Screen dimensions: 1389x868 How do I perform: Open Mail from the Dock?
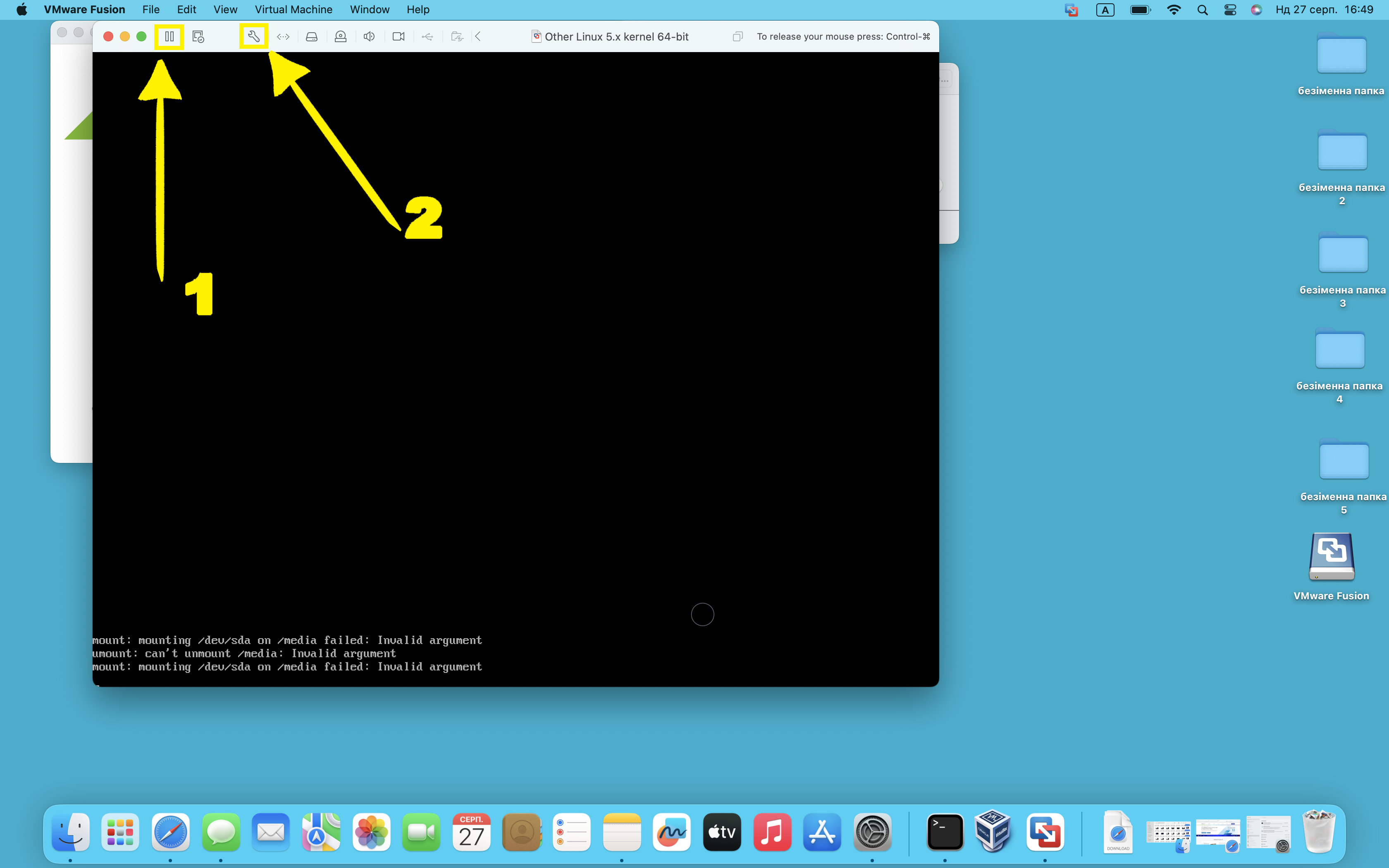(270, 832)
